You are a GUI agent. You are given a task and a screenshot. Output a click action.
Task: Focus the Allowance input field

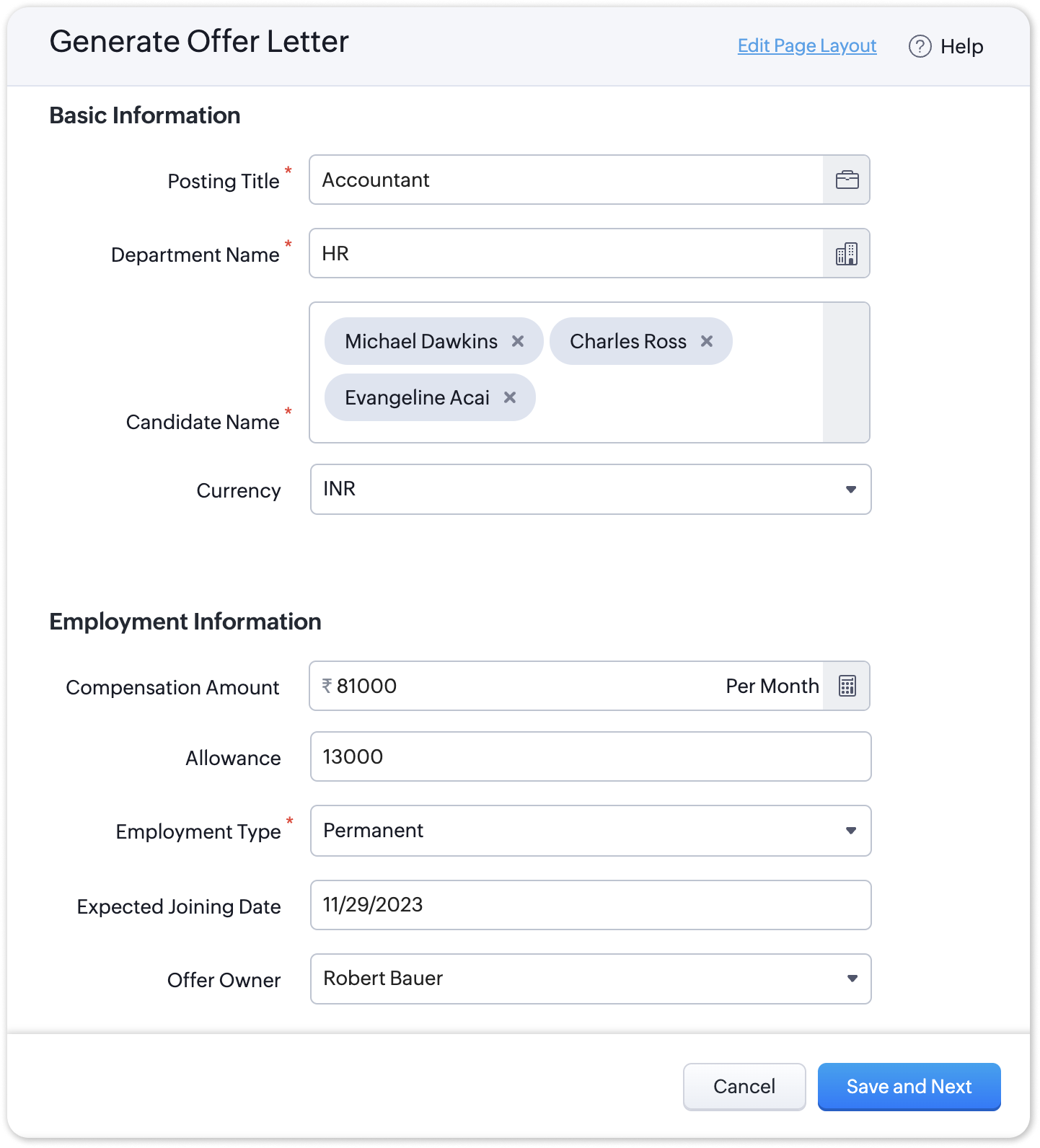(x=590, y=757)
